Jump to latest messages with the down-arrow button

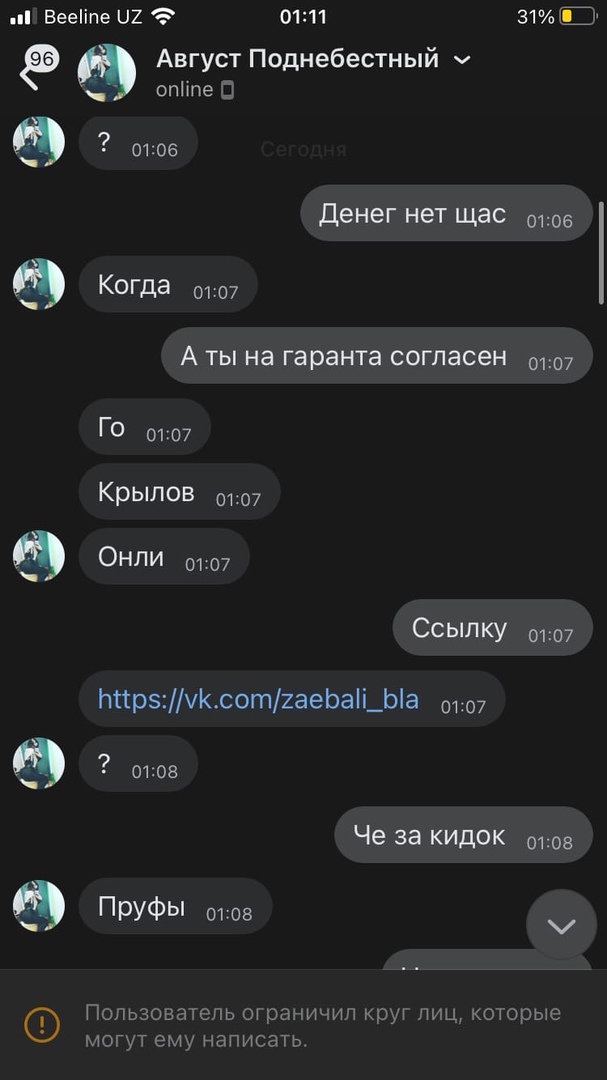click(x=562, y=926)
